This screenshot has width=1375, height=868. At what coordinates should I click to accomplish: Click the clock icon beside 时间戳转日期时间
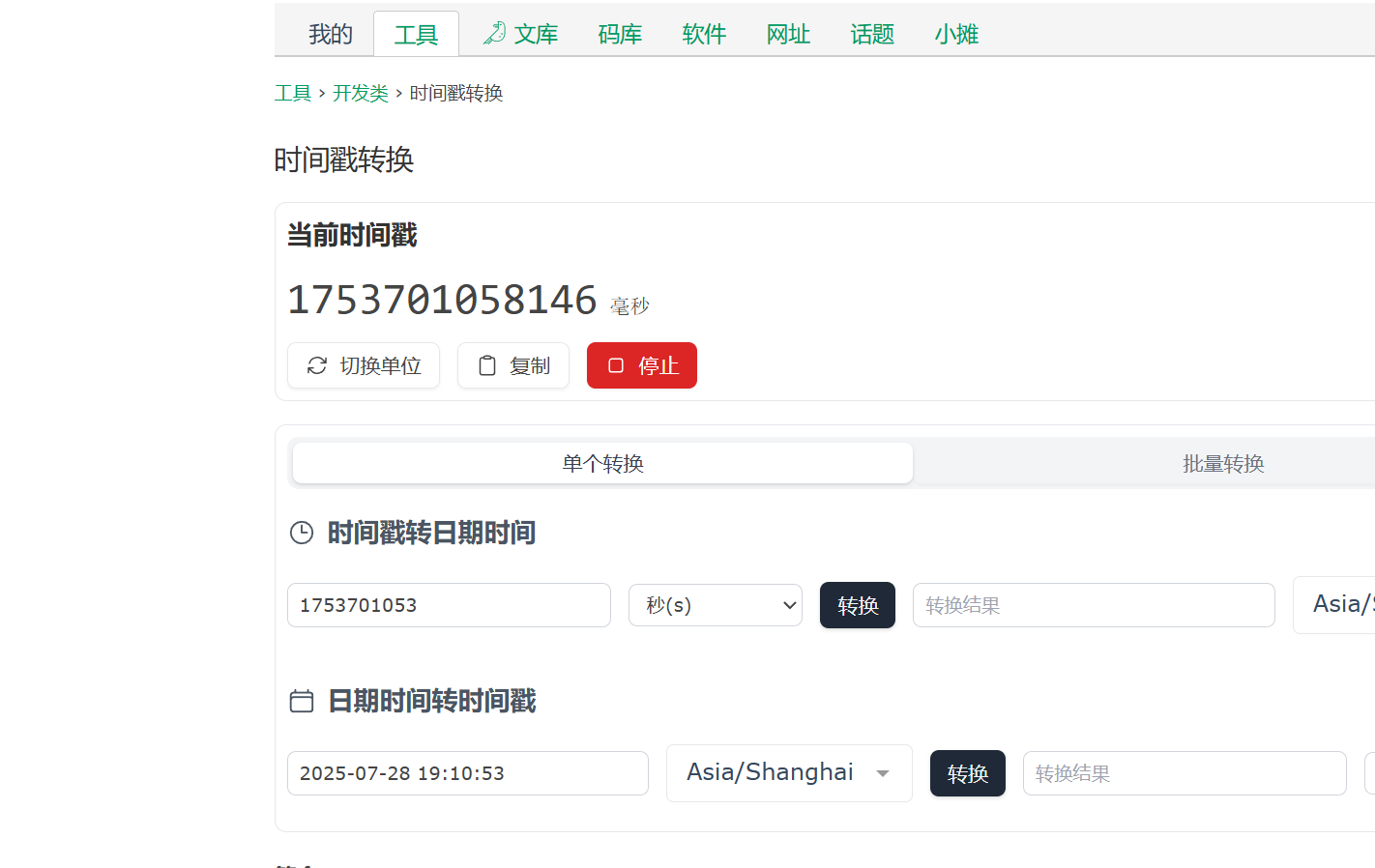[302, 533]
